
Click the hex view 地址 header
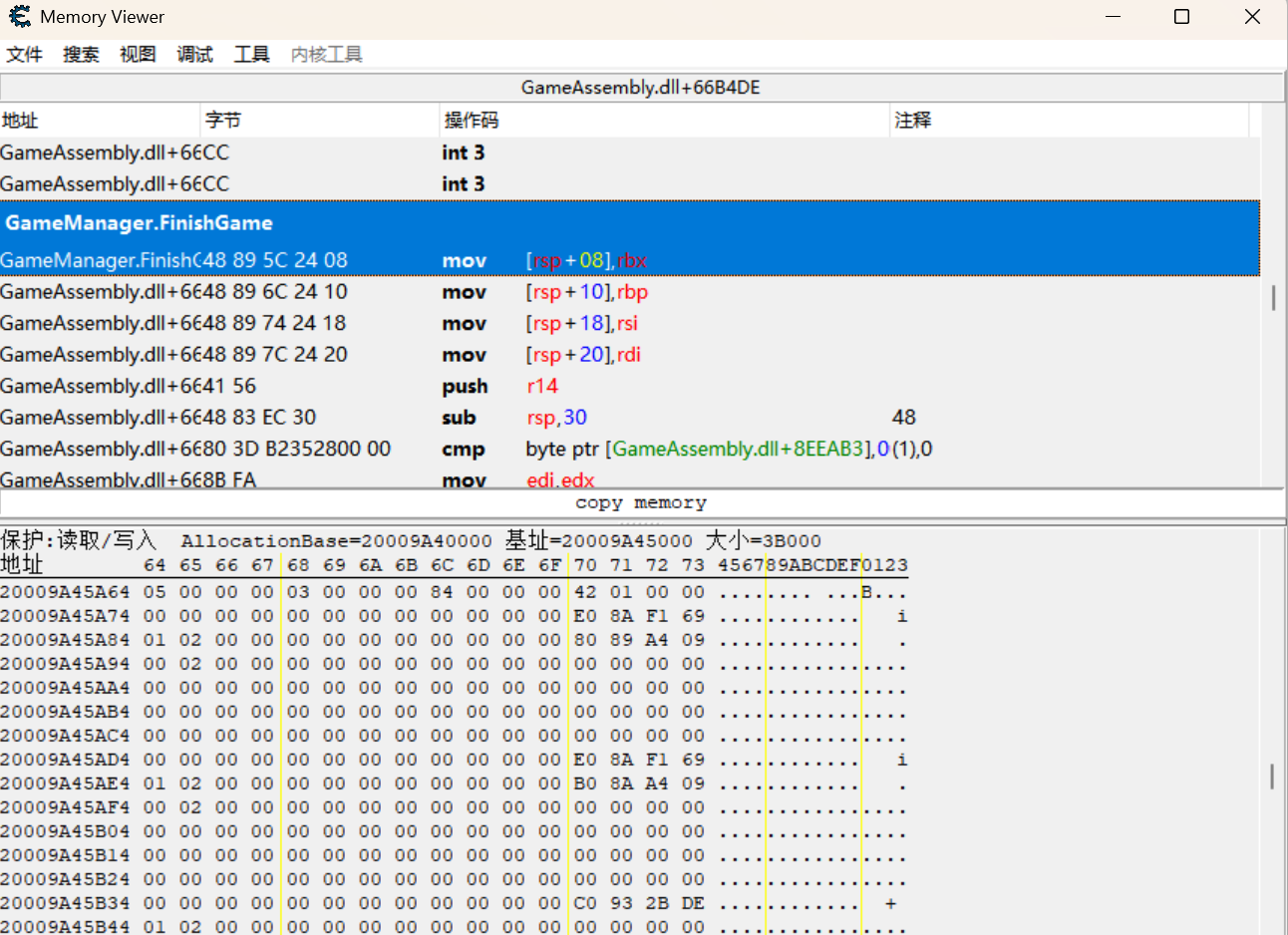[x=22, y=565]
